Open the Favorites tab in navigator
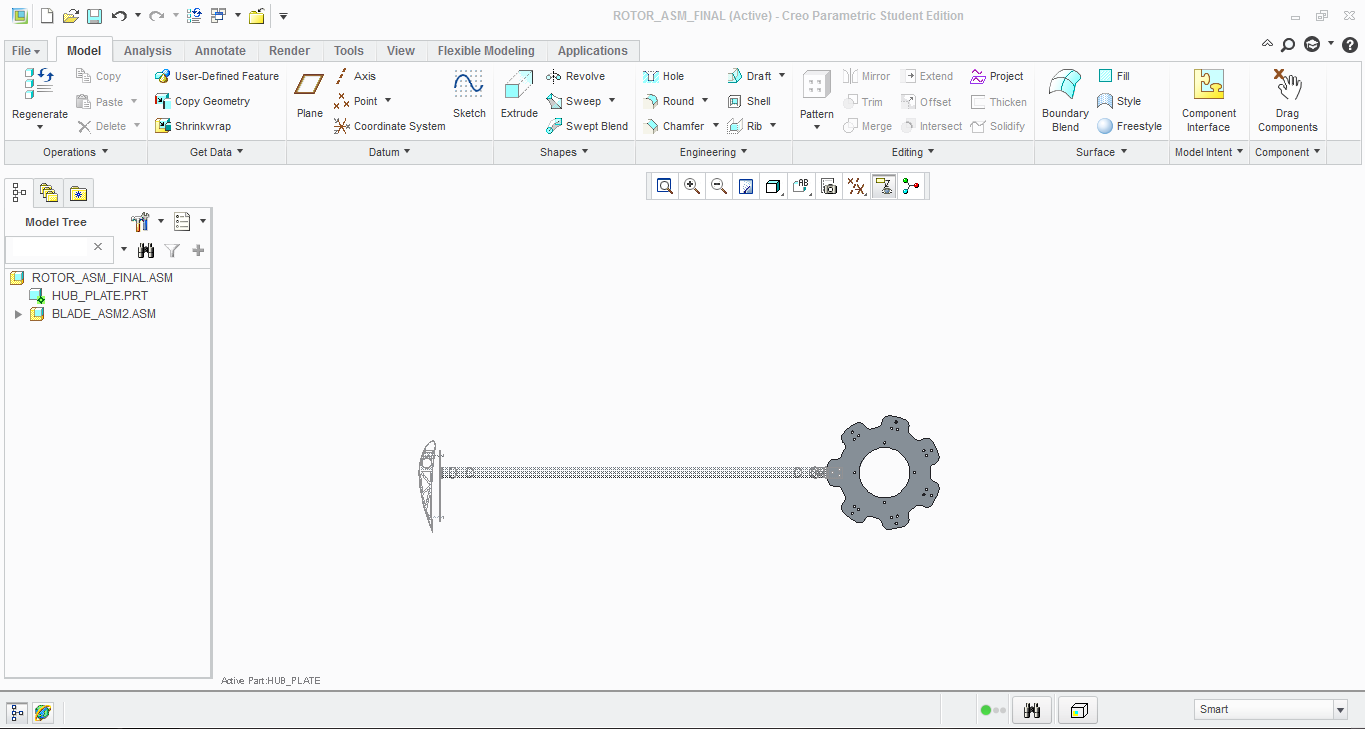 coord(79,193)
